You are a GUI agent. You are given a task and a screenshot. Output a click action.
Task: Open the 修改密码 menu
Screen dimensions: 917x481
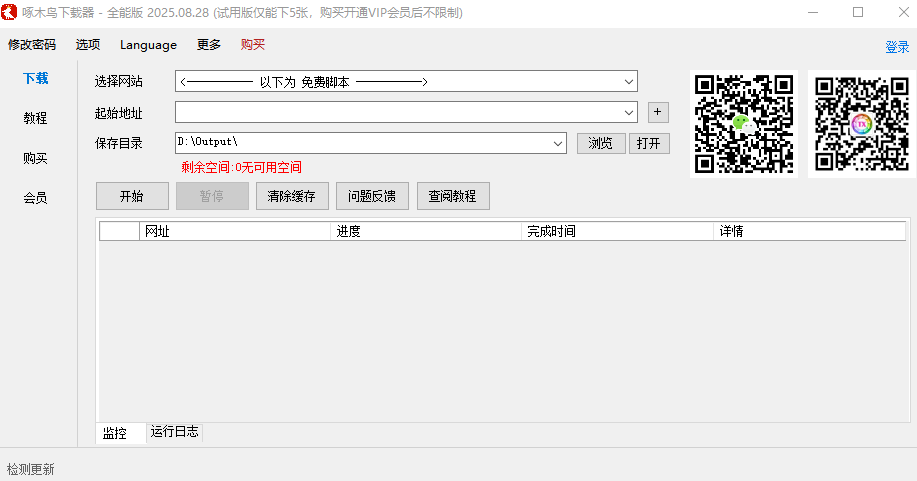tap(32, 45)
